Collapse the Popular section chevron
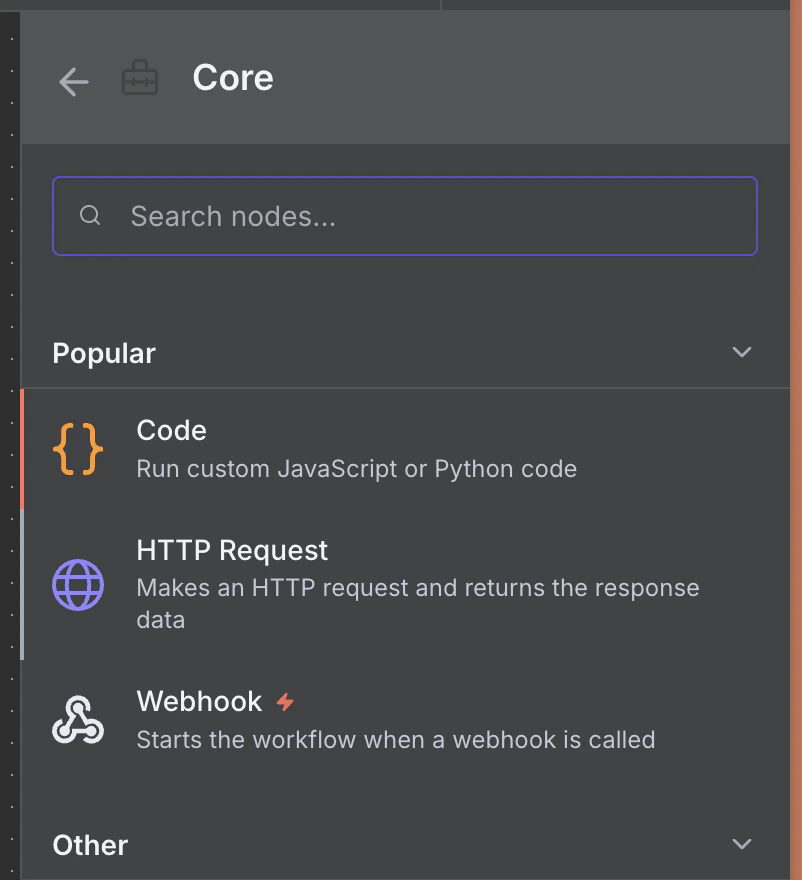The width and height of the screenshot is (802, 880). [741, 352]
